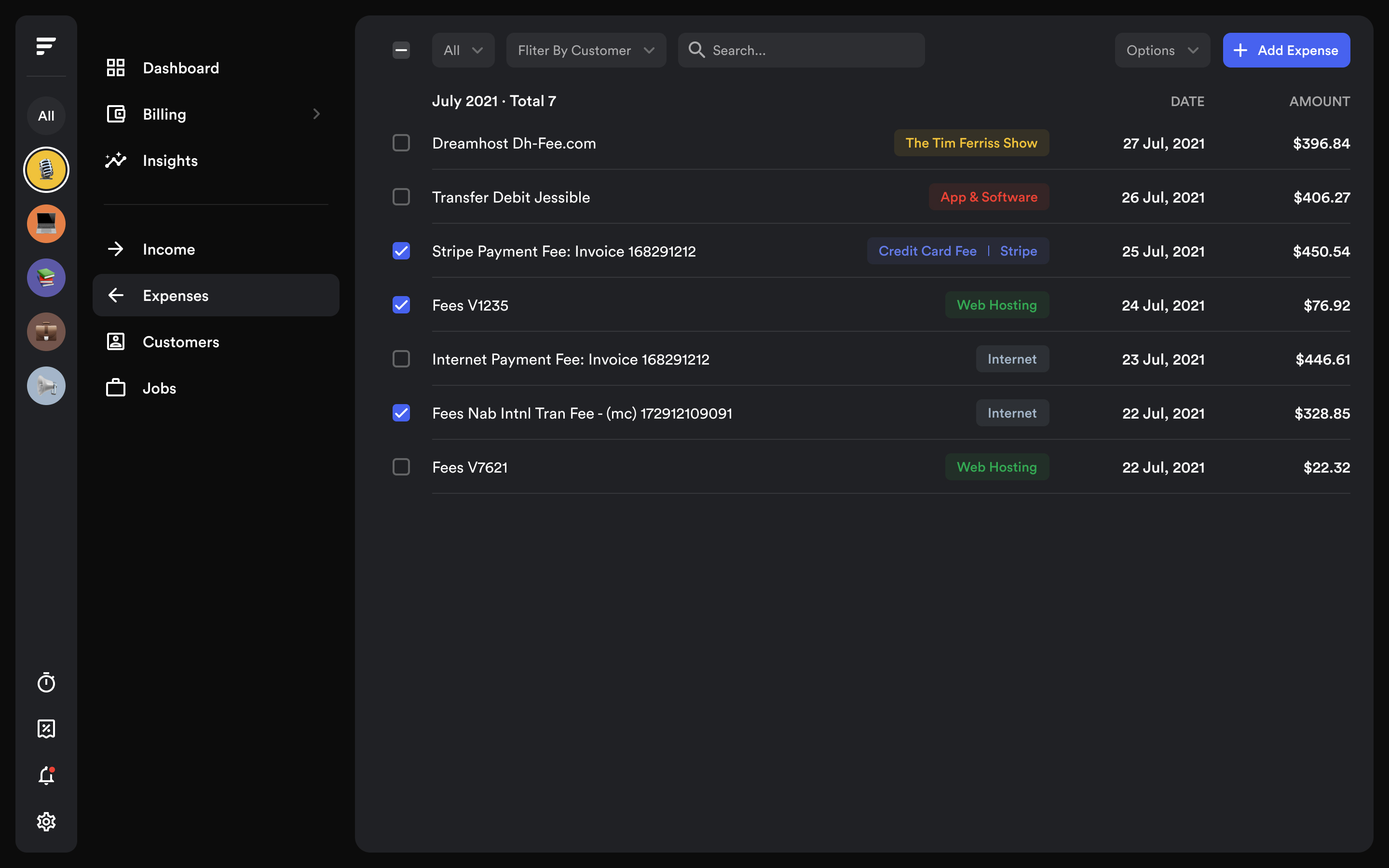Click the collapse/minus toggle button
The width and height of the screenshot is (1389, 868).
coord(400,50)
